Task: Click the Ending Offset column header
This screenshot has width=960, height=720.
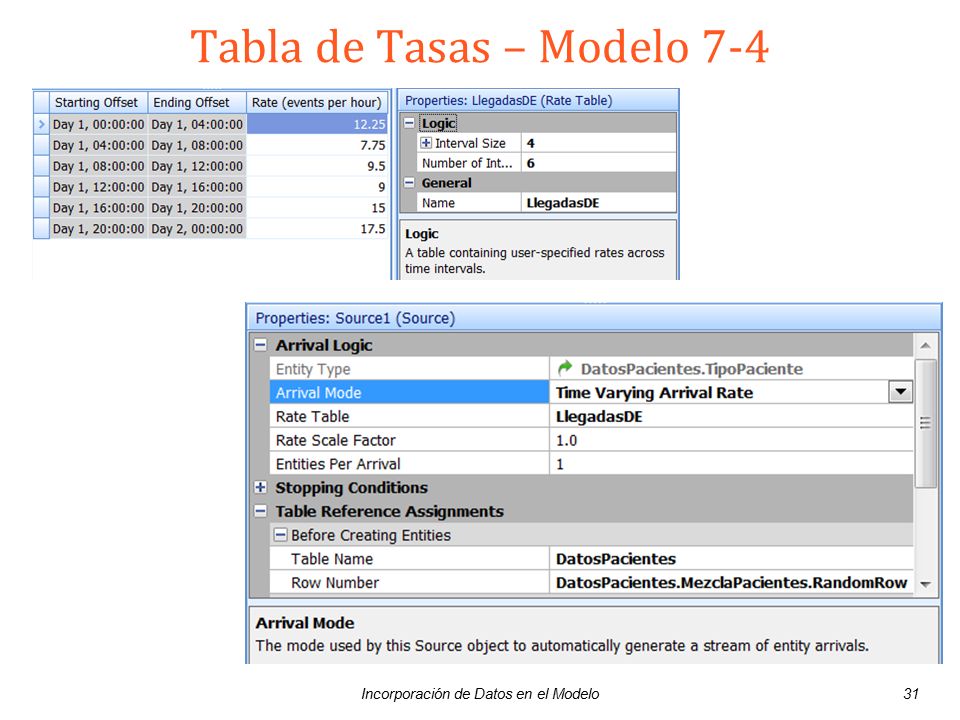Action: pyautogui.click(x=197, y=102)
